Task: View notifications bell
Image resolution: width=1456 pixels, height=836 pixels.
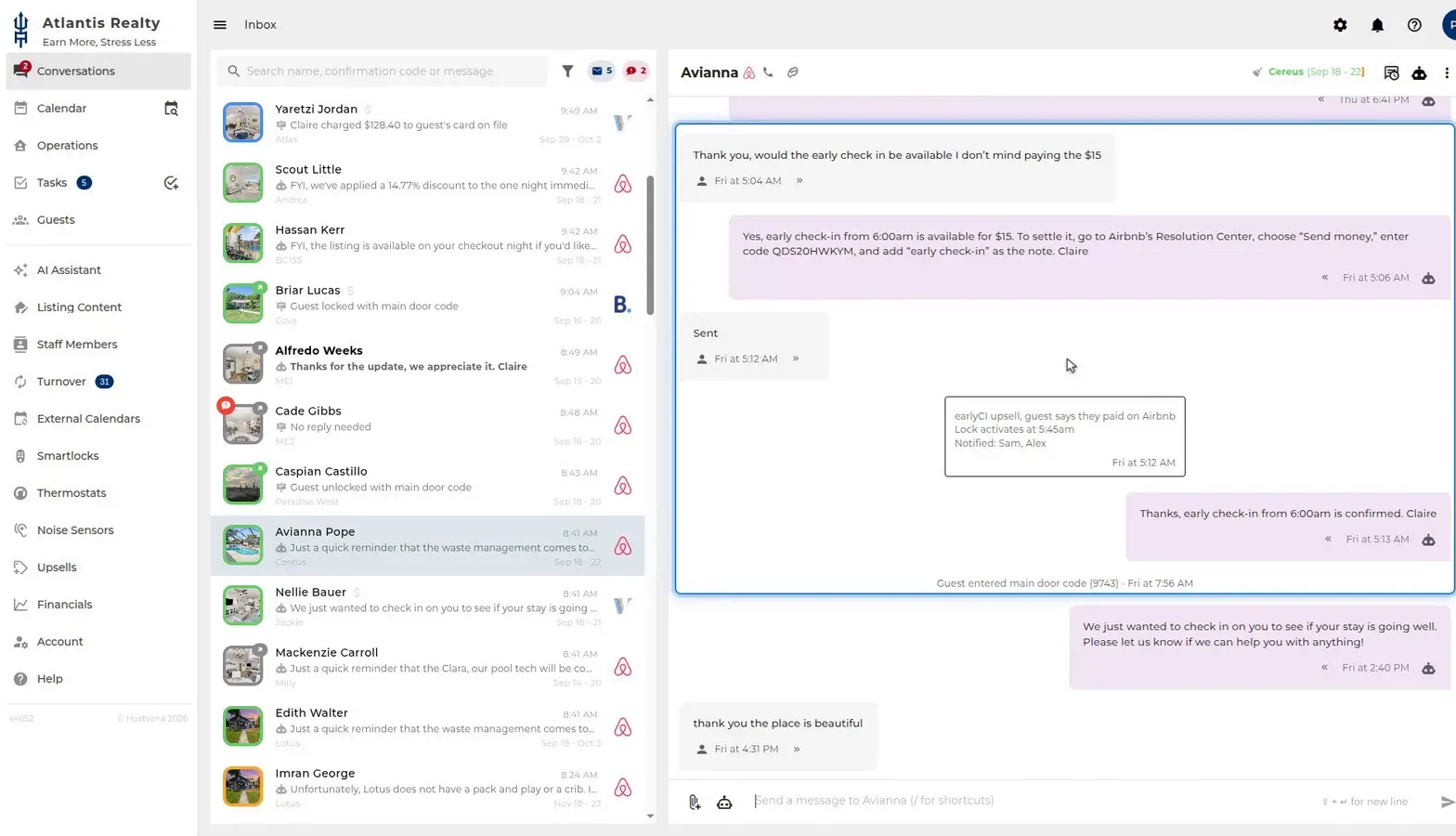Action: click(x=1377, y=25)
